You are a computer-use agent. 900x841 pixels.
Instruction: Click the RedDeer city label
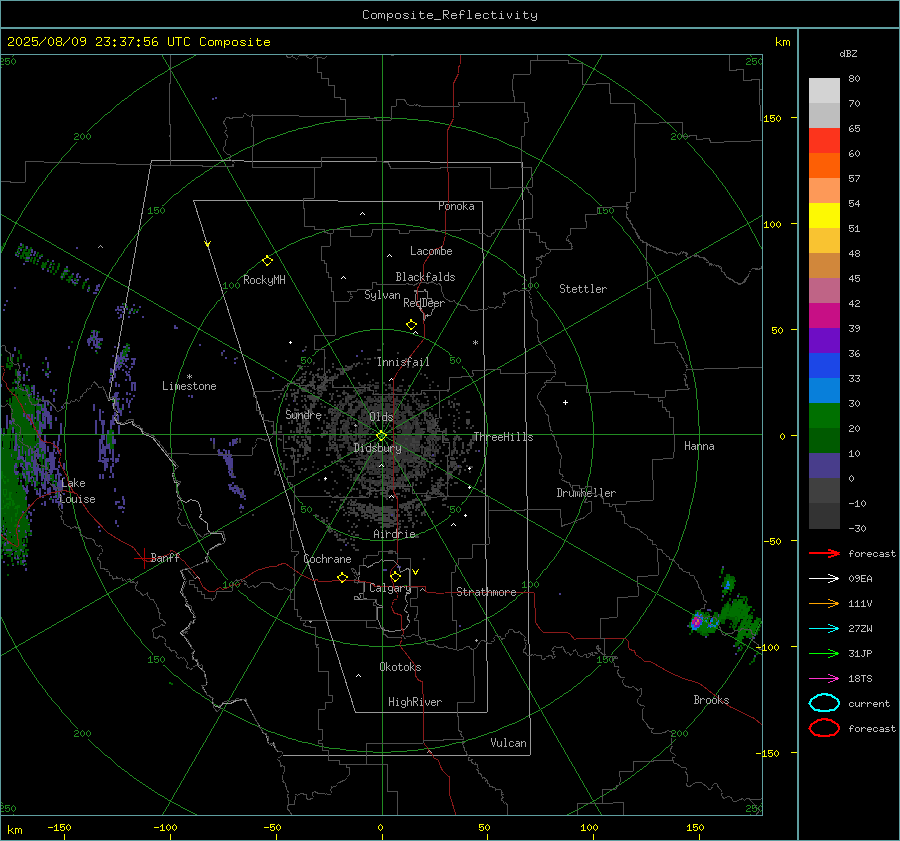(424, 303)
